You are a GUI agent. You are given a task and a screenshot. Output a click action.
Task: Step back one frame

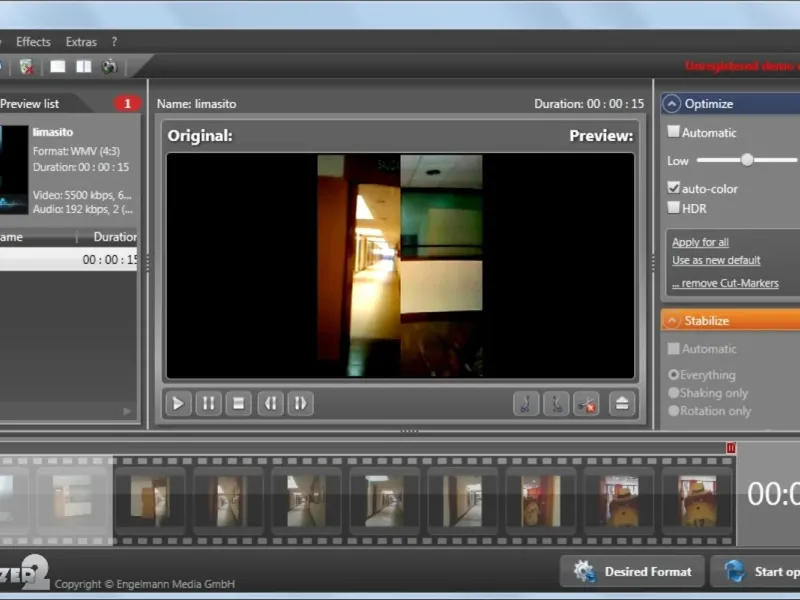pos(270,404)
